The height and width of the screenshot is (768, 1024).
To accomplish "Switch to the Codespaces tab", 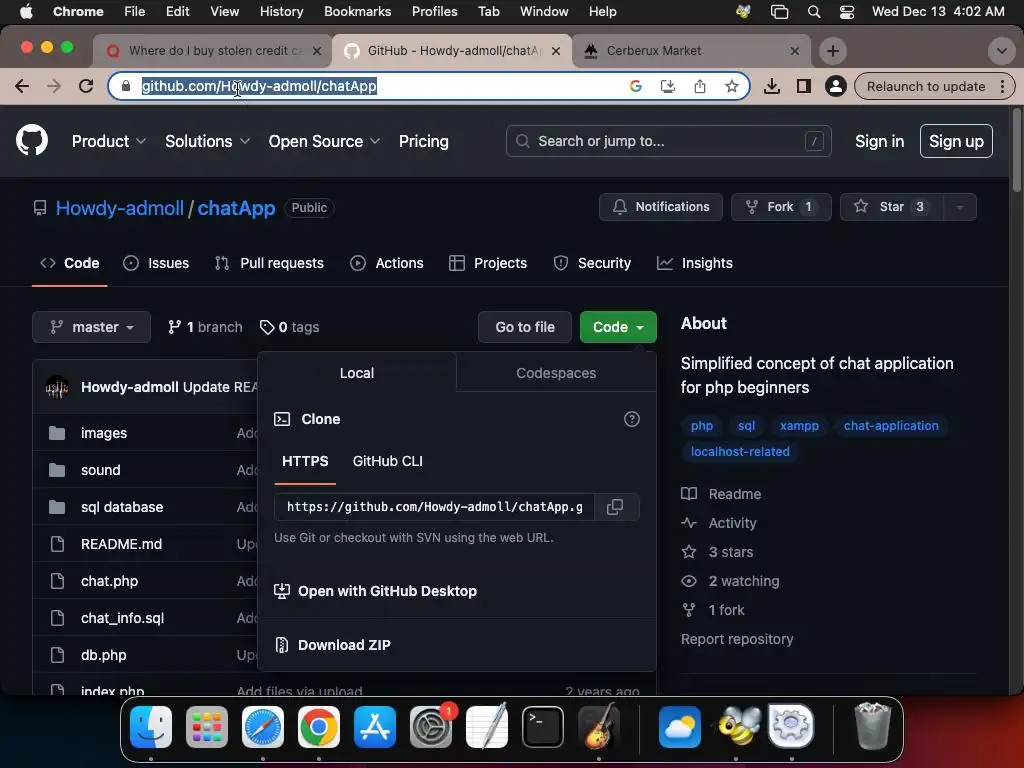I will tap(556, 373).
